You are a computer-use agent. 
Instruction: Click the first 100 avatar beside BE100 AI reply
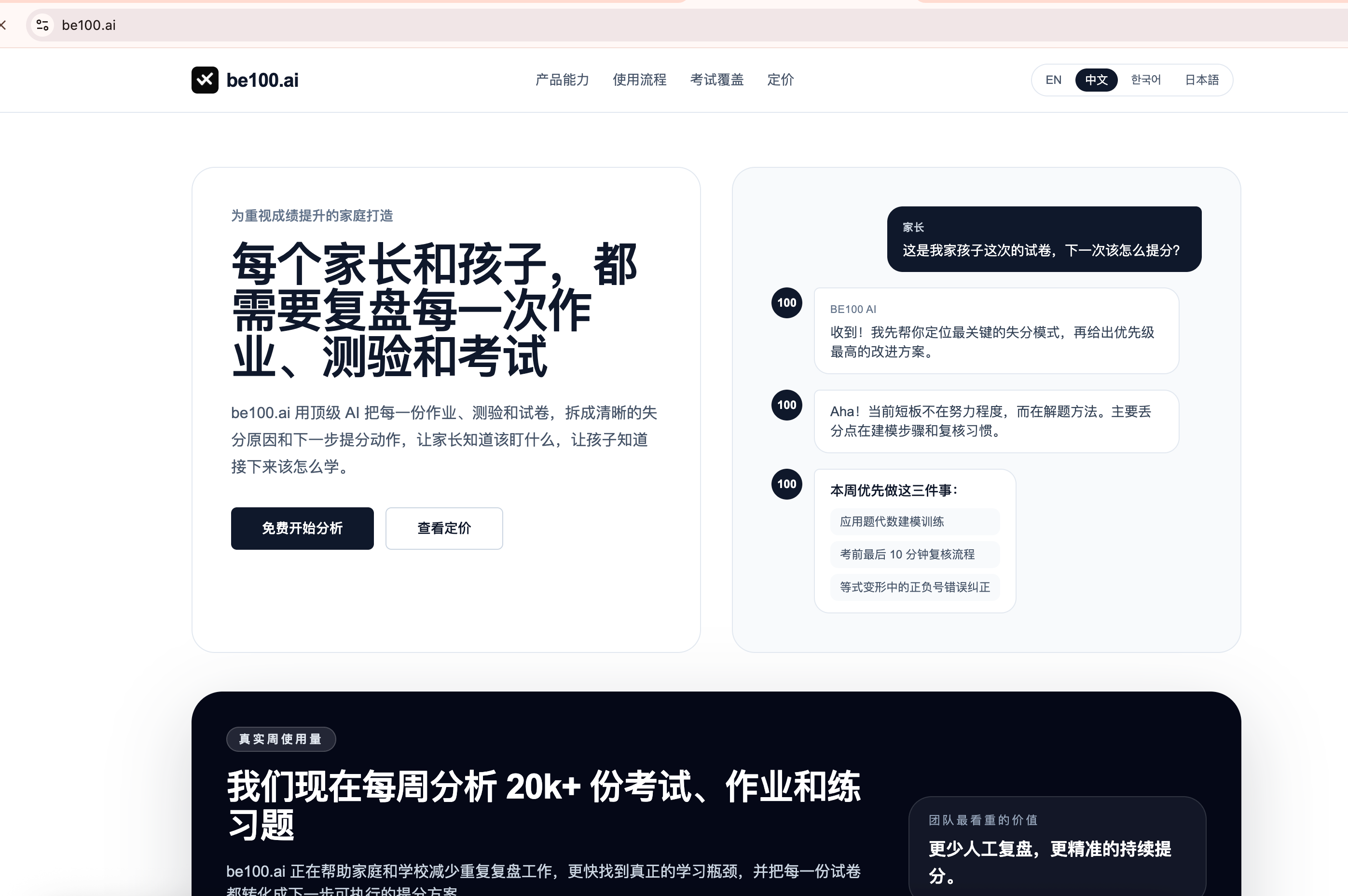pos(786,303)
